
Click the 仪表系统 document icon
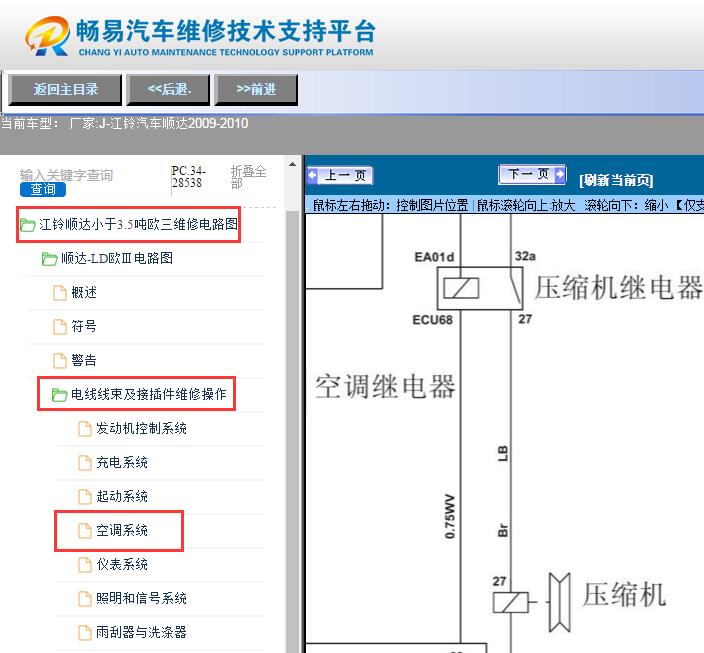click(x=85, y=565)
